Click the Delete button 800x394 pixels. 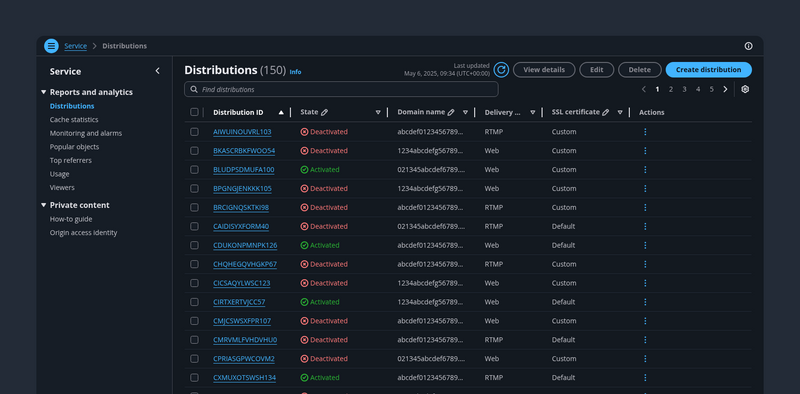[639, 70]
